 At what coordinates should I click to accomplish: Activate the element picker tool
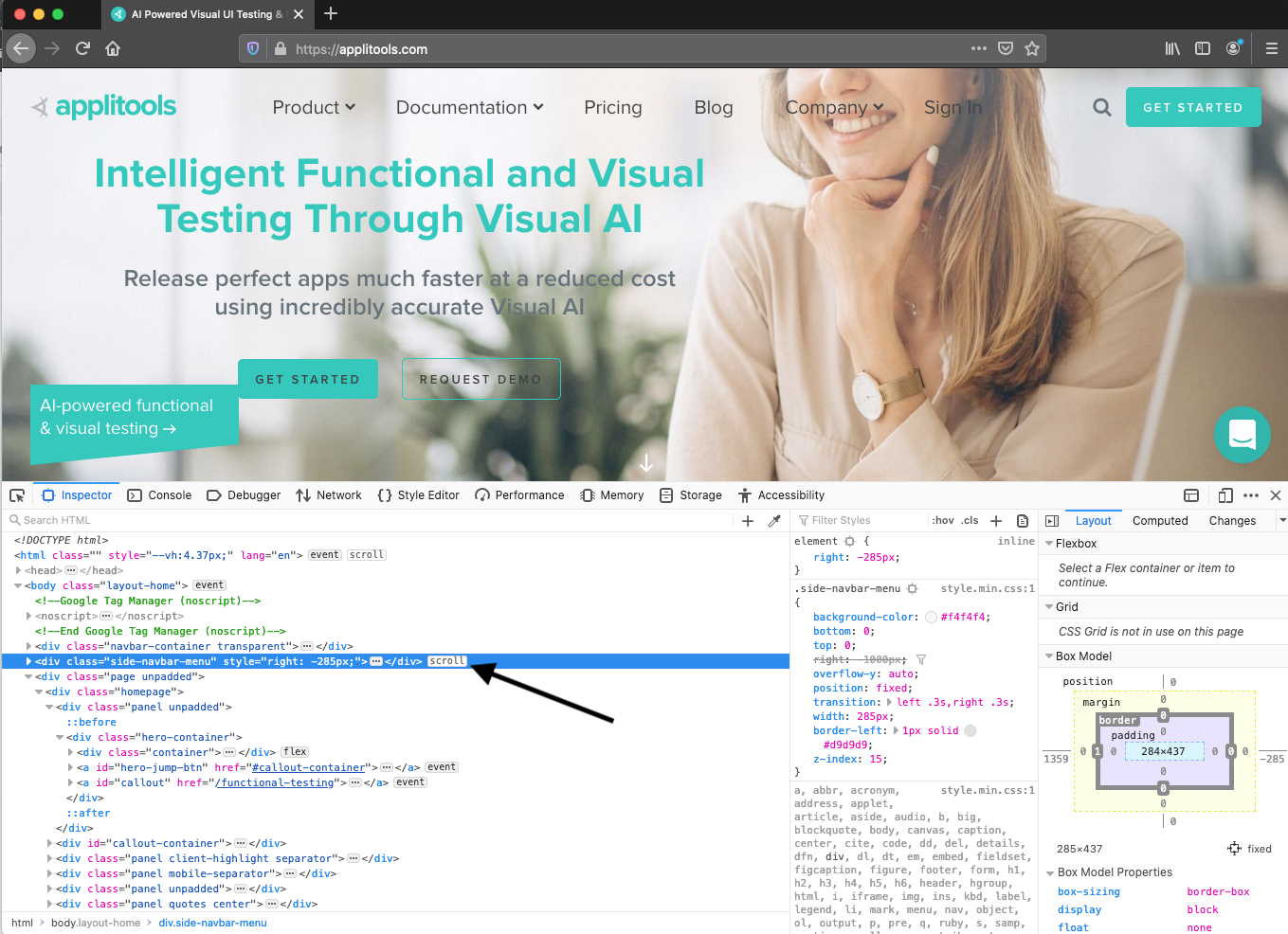pos(17,495)
